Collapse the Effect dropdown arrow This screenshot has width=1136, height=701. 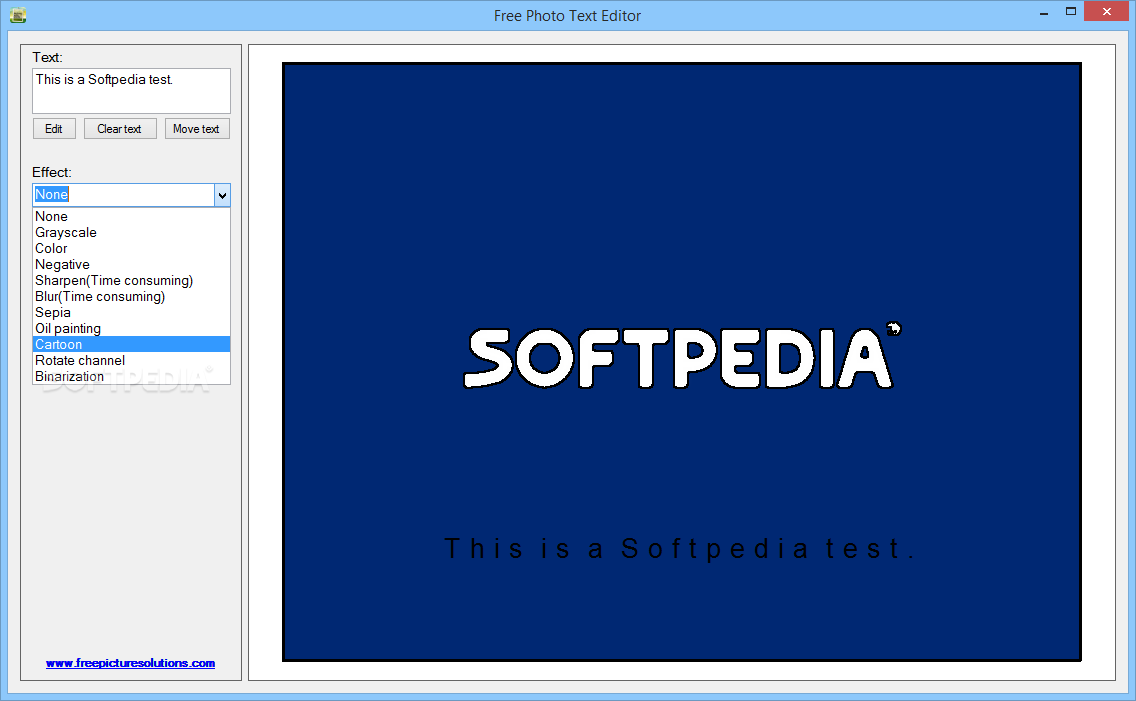[x=222, y=195]
